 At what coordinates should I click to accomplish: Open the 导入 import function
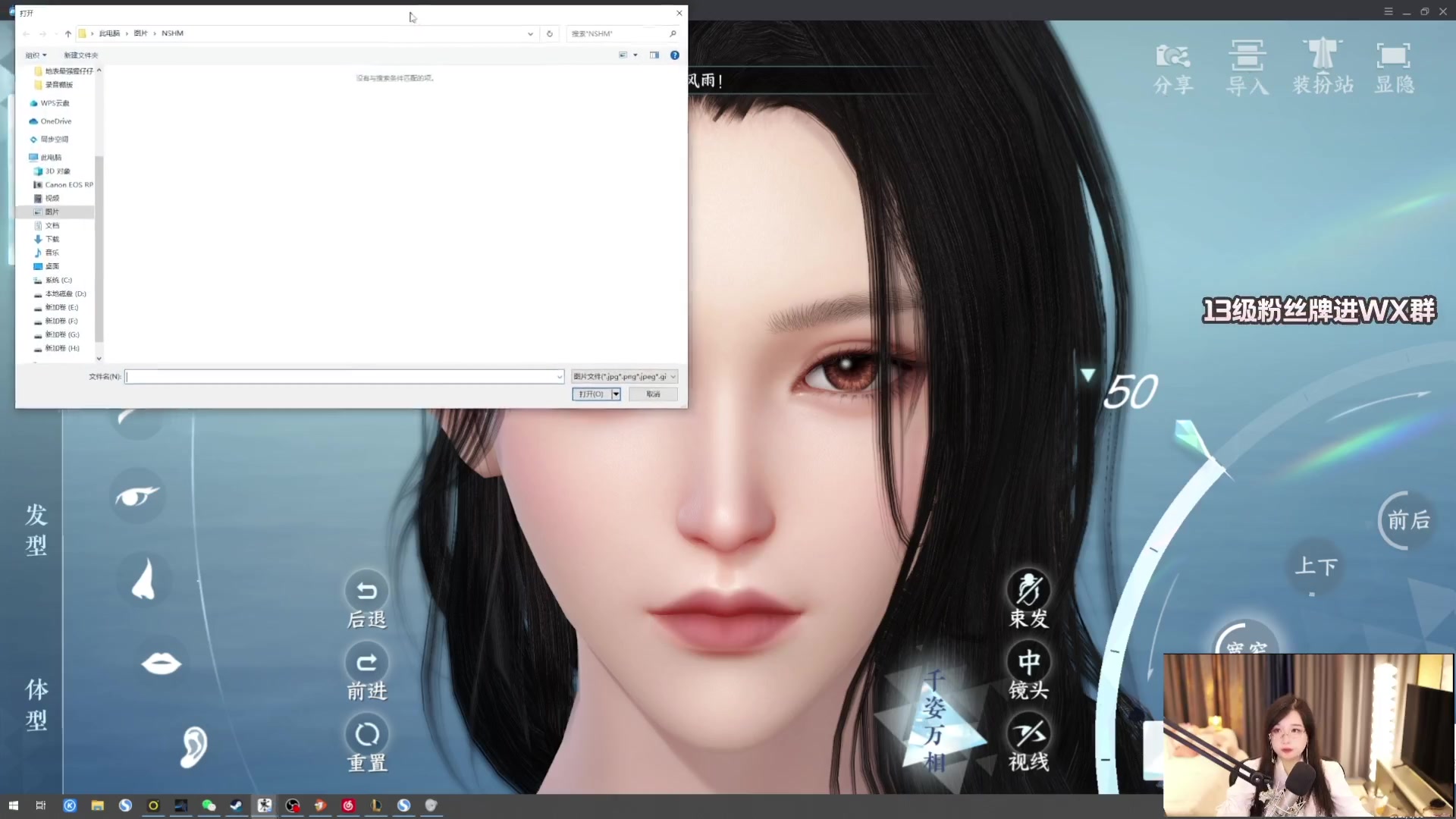coord(1247,68)
